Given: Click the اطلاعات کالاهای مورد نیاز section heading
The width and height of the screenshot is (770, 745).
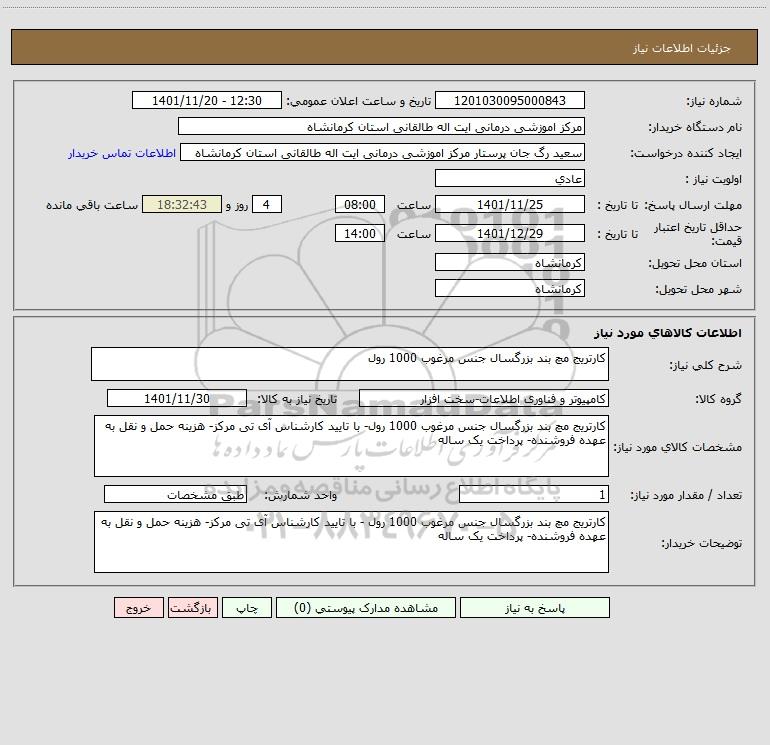Looking at the screenshot, I should 667,333.
